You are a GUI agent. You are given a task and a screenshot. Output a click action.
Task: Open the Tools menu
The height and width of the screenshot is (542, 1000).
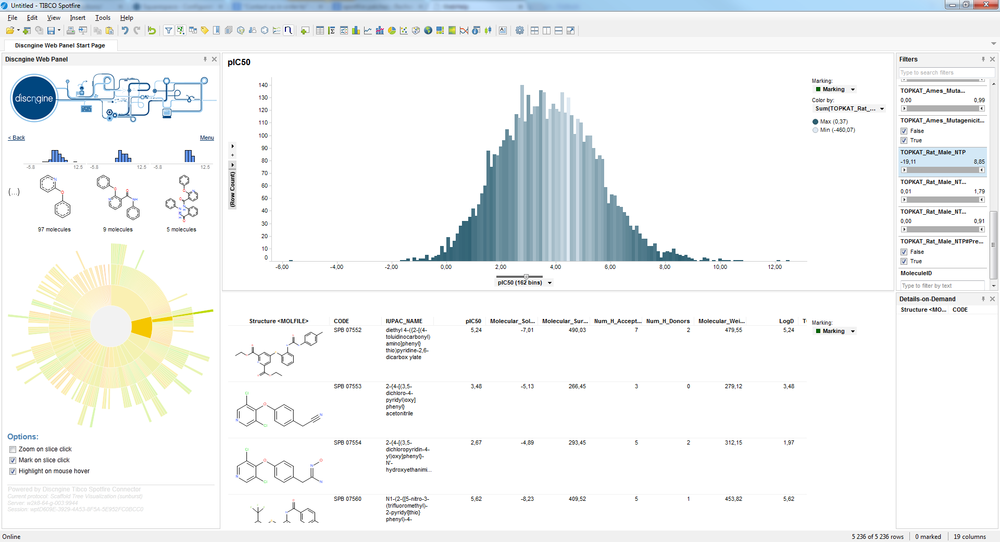(x=102, y=18)
